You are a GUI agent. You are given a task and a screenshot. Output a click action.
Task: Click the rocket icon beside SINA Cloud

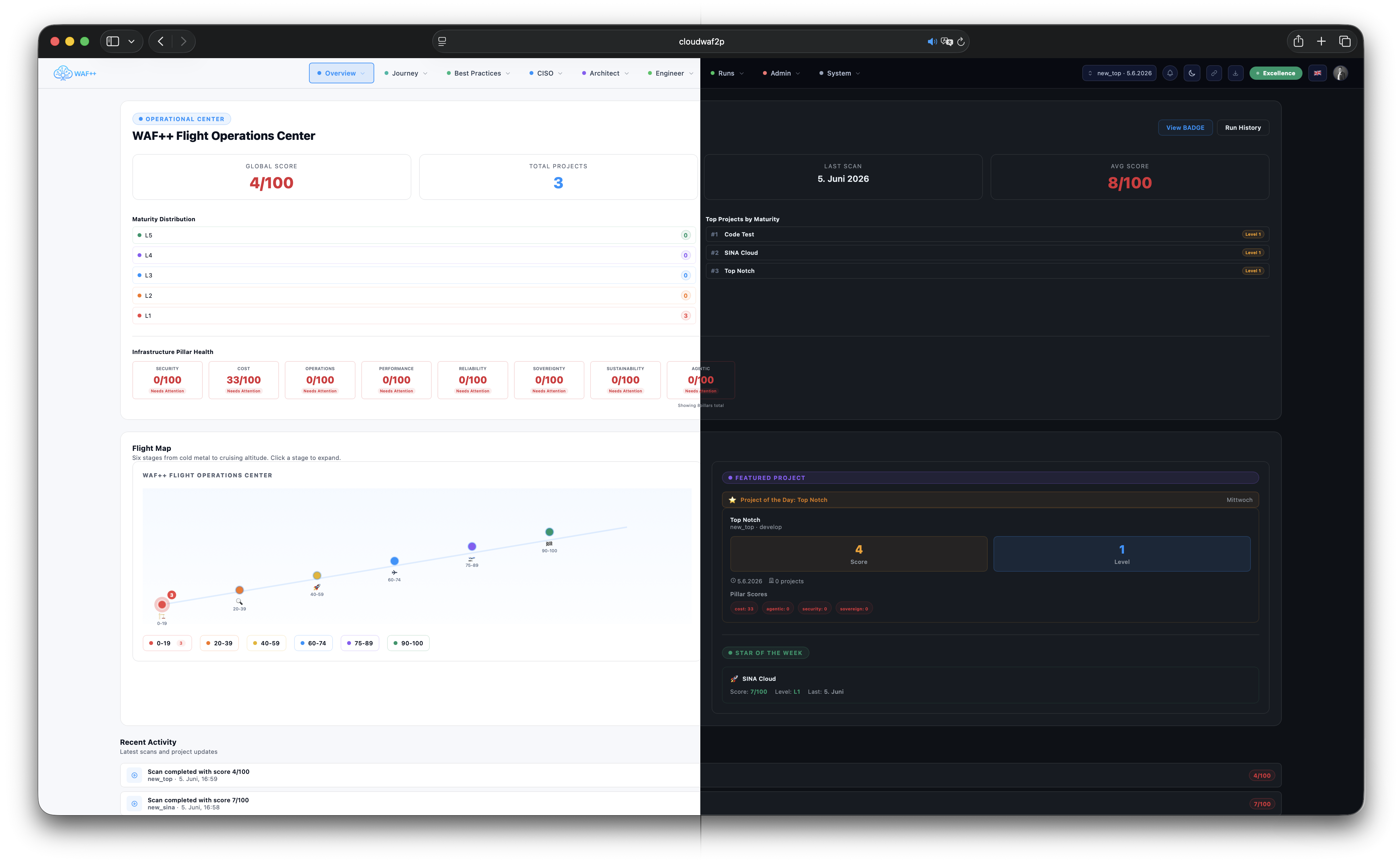pyautogui.click(x=734, y=679)
